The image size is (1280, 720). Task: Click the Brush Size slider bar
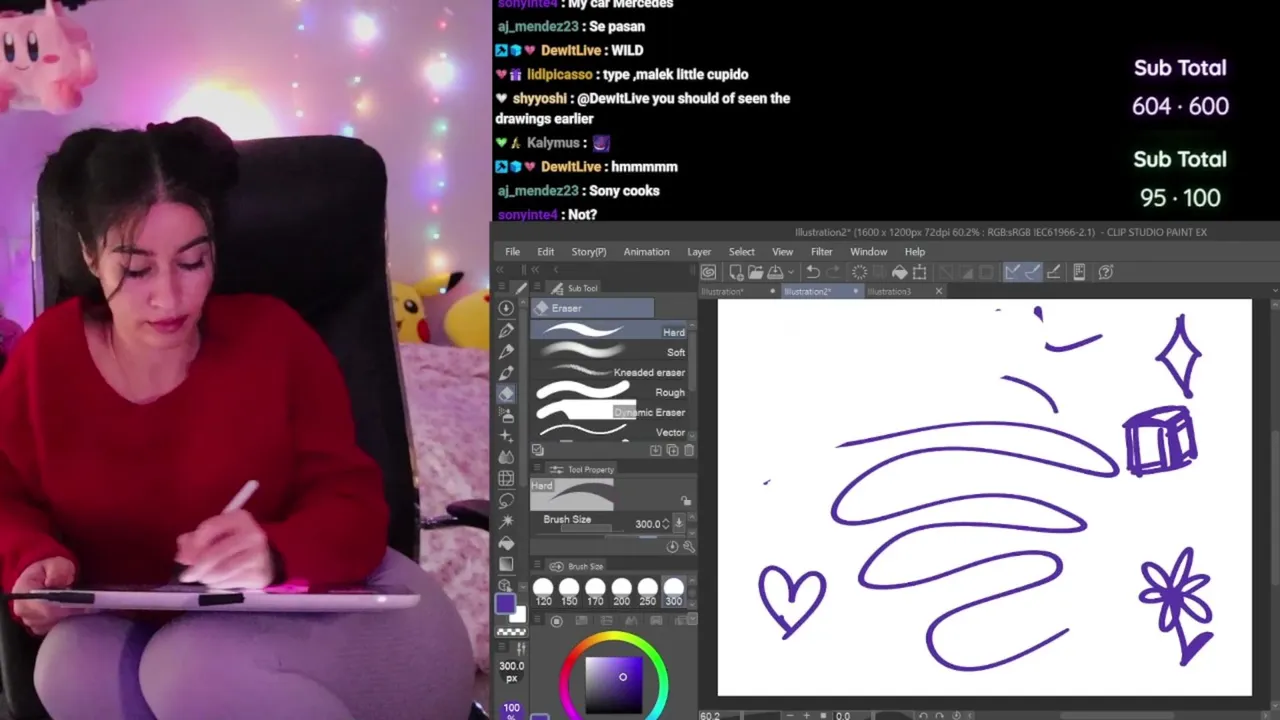(x=585, y=528)
